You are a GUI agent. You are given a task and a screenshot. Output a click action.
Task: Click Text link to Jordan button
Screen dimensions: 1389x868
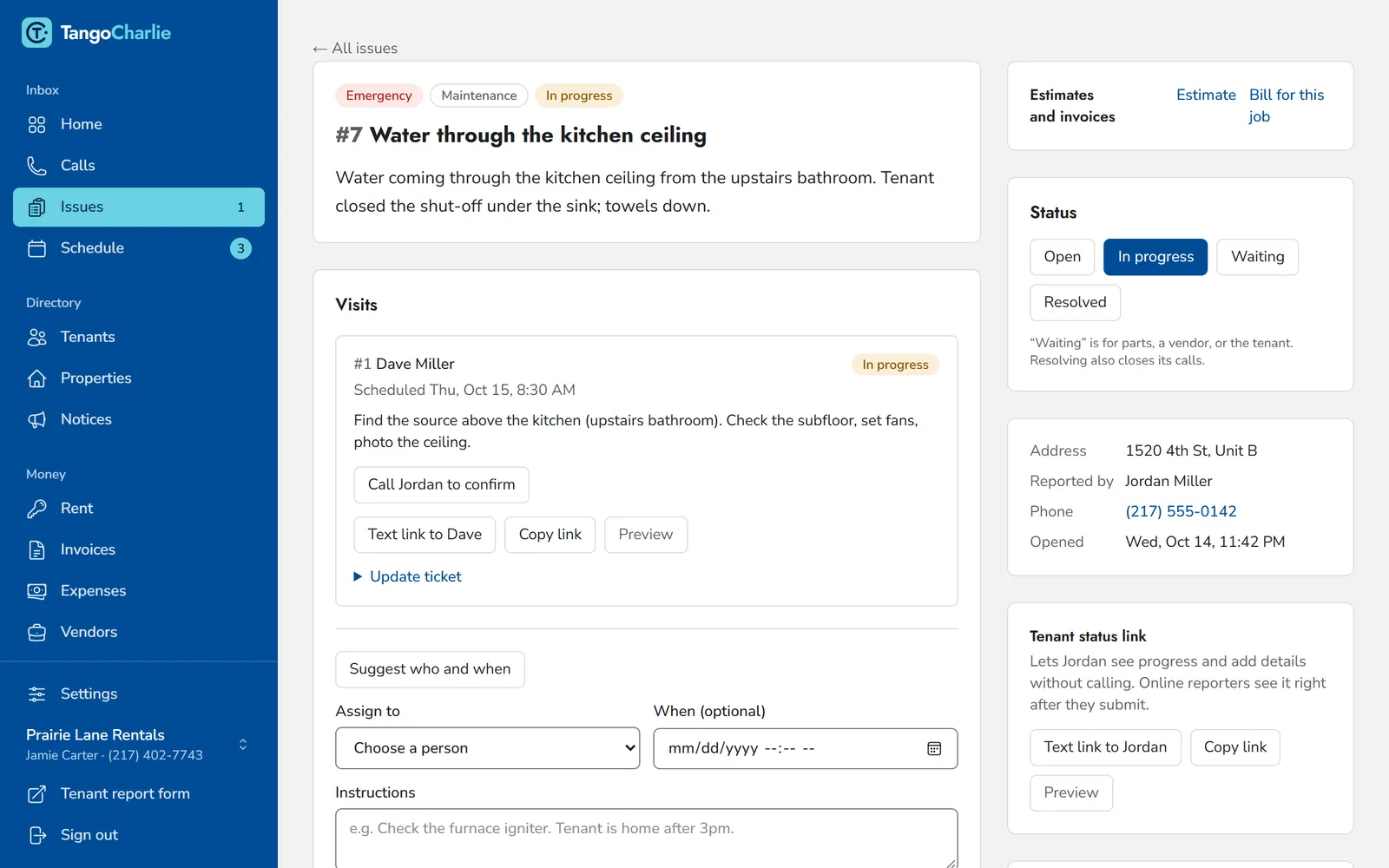pos(1105,747)
